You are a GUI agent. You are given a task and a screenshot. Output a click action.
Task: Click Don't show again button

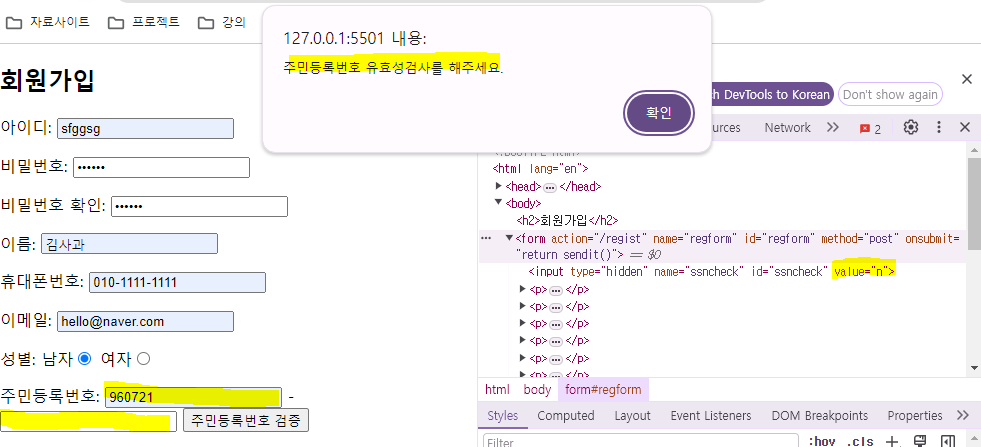pyautogui.click(x=890, y=95)
